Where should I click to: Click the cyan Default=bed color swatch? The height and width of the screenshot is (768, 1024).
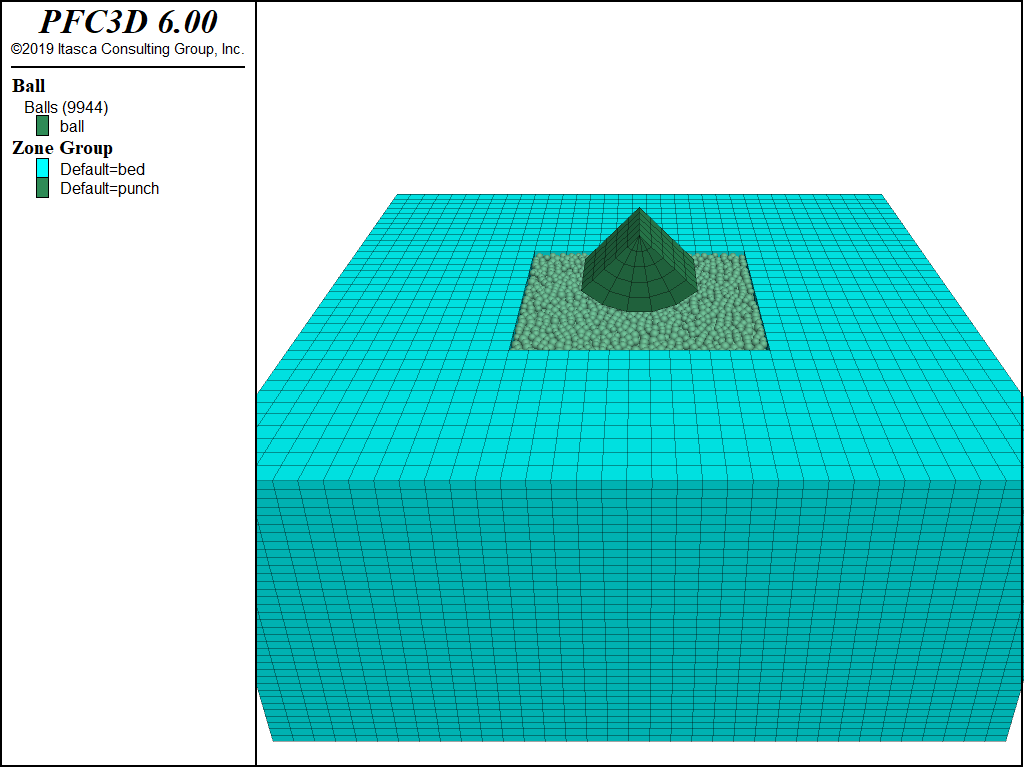point(42,168)
